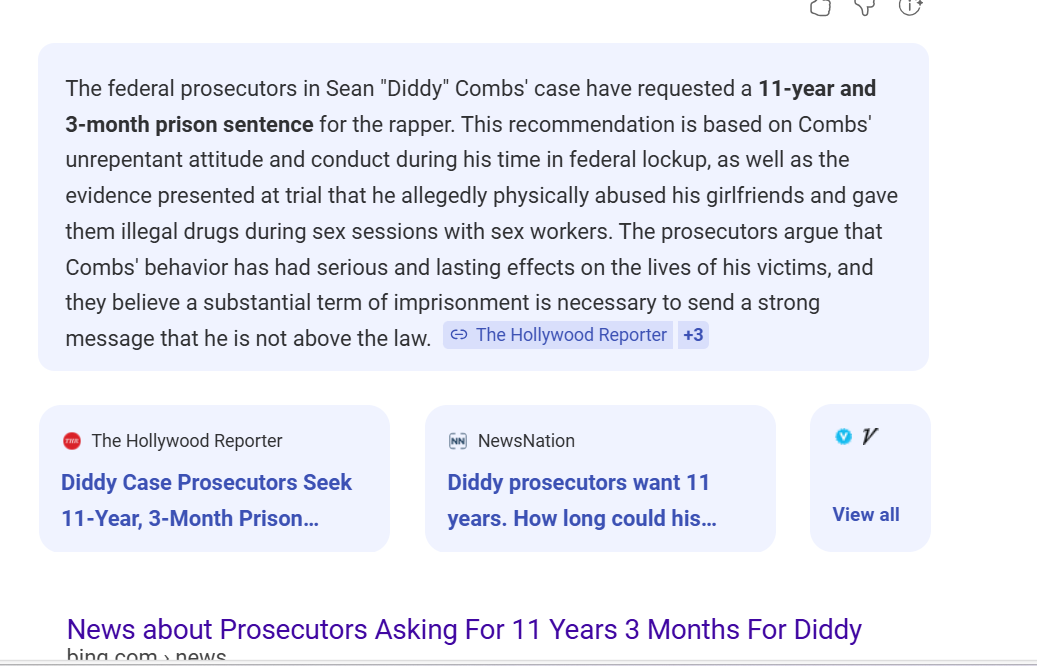Click the red Hollywood Reporter logo icon
Screen dimensions: 1037x666
point(72,441)
